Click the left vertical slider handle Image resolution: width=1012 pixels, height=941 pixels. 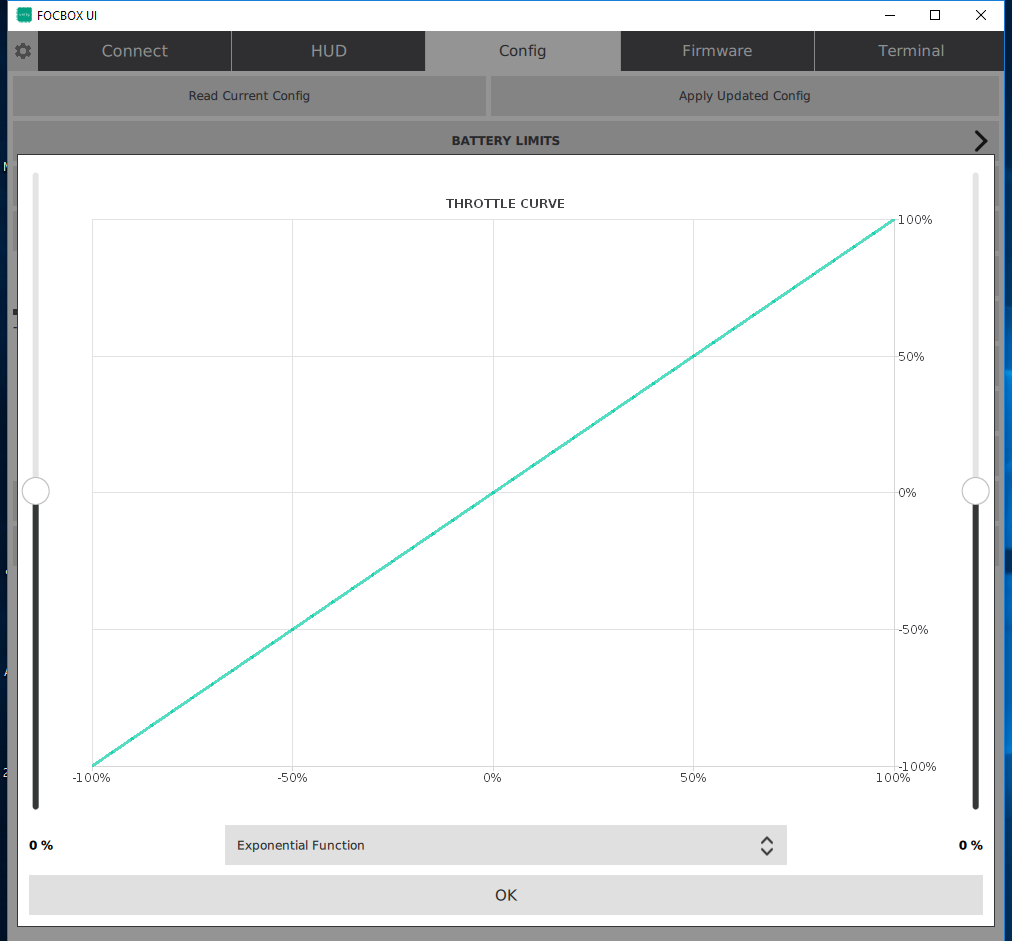pyautogui.click(x=35, y=491)
